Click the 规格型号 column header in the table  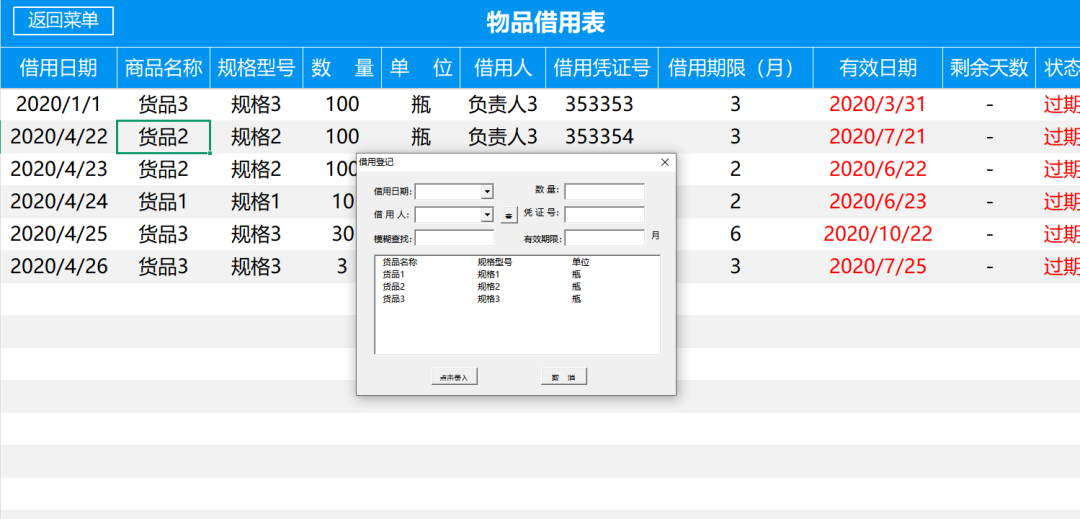(256, 68)
